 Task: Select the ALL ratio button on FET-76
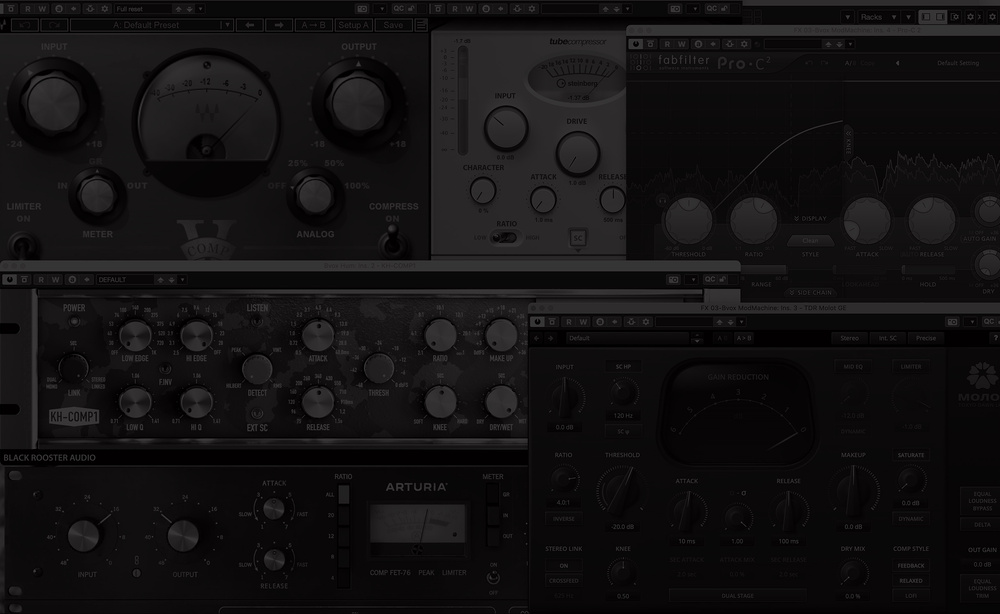[x=345, y=494]
